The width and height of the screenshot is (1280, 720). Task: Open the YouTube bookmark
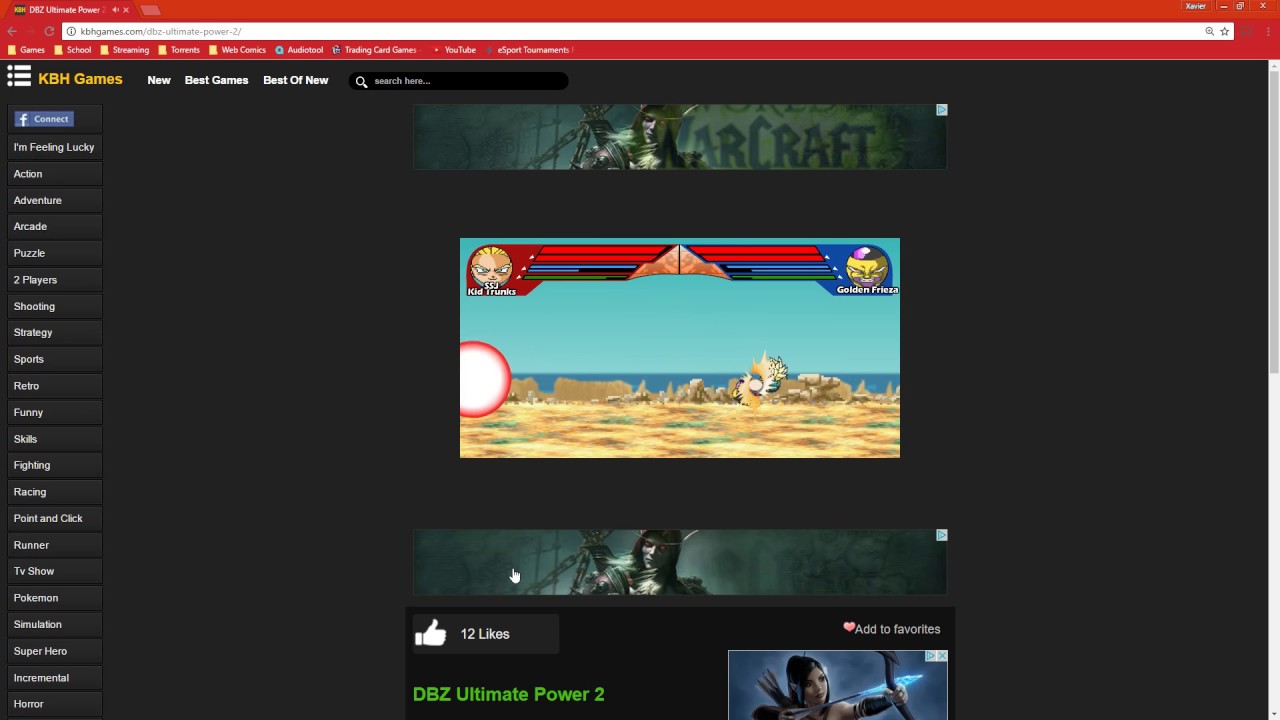tap(454, 50)
